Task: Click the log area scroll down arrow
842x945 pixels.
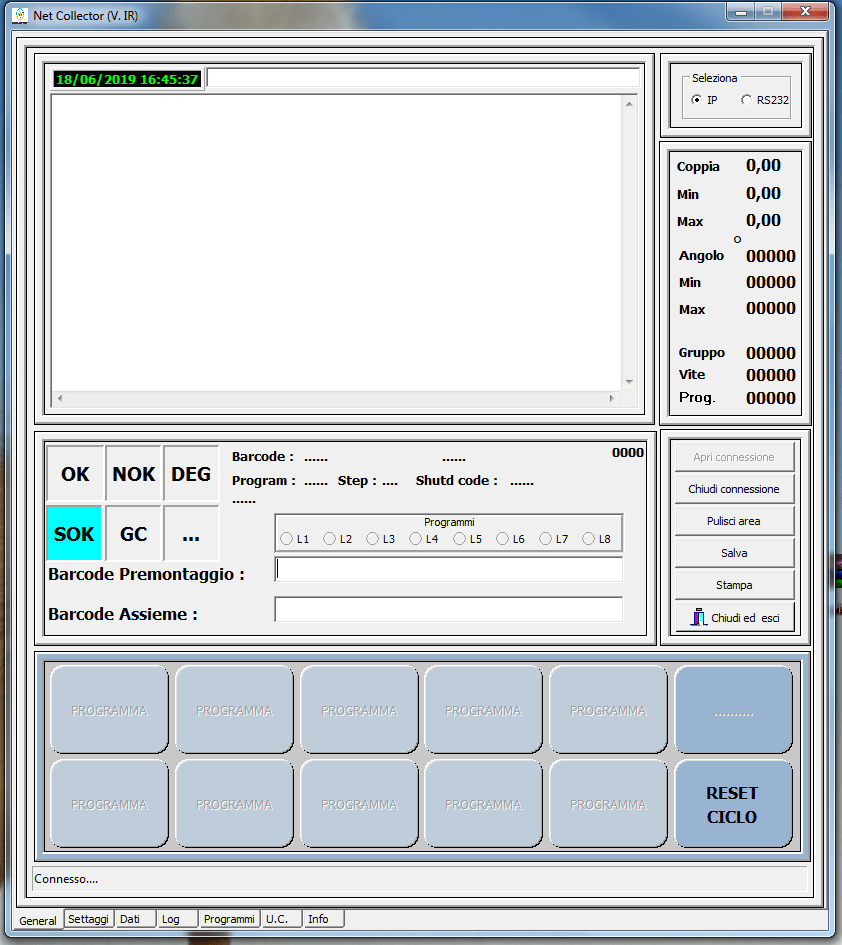Action: (x=629, y=381)
